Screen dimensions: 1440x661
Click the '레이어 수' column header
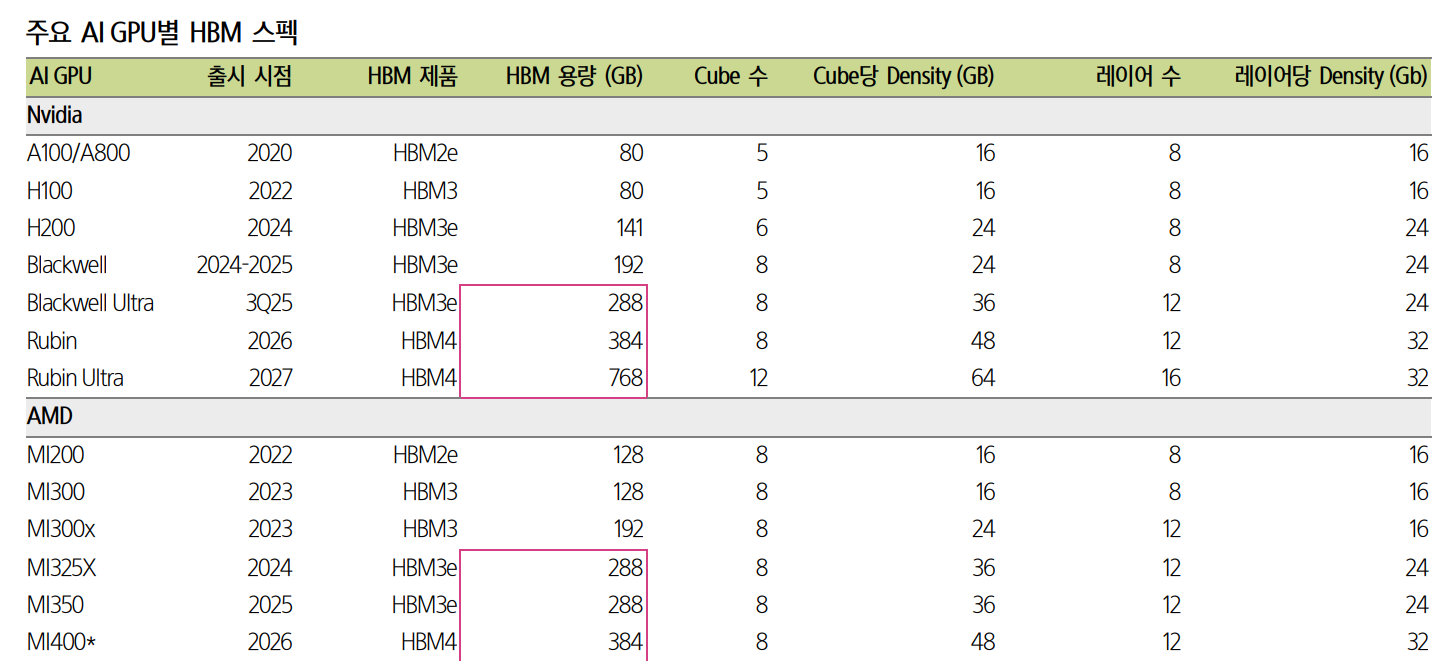point(1138,77)
